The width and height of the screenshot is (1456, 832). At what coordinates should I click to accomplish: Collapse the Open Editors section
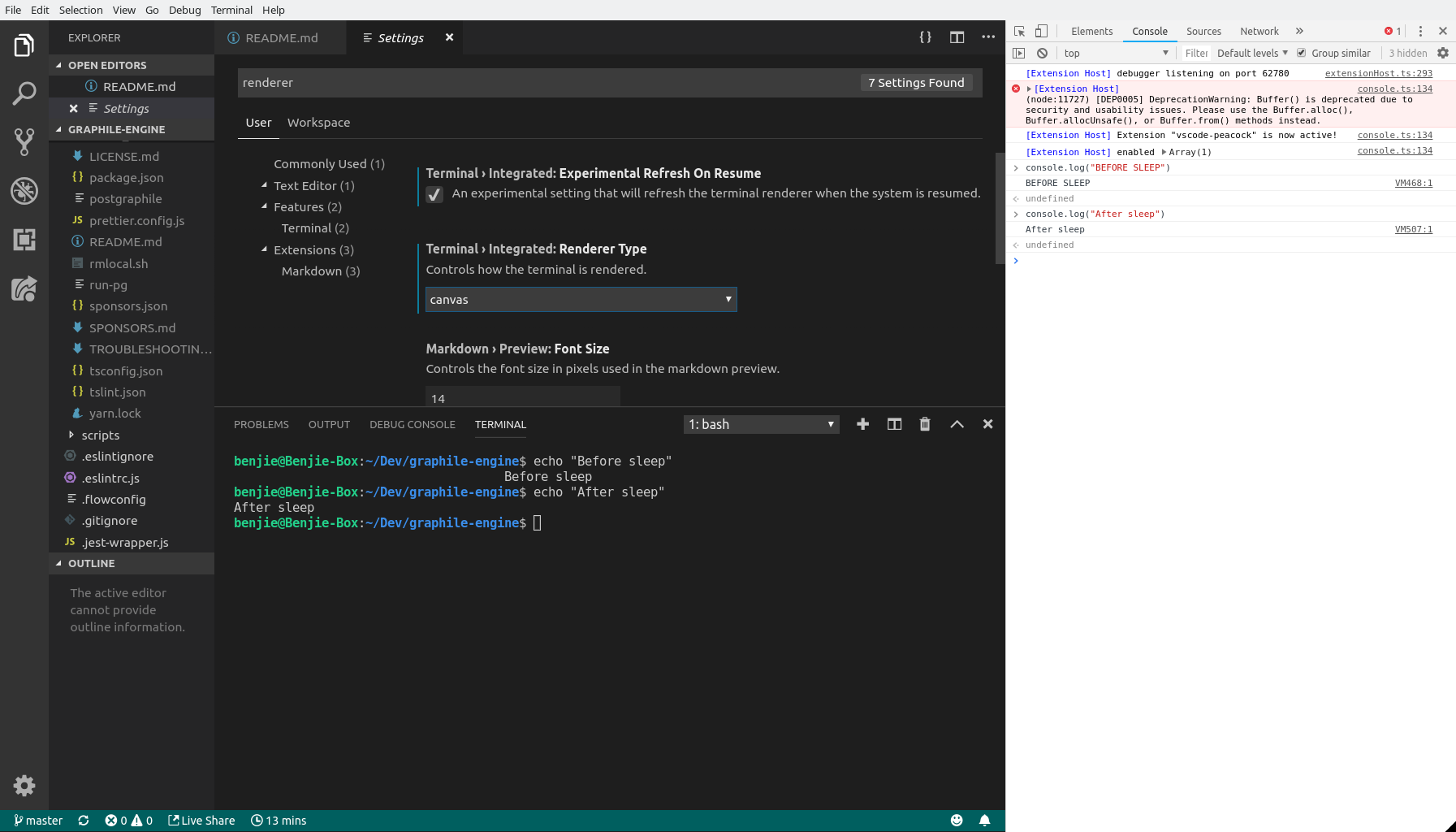(x=132, y=65)
